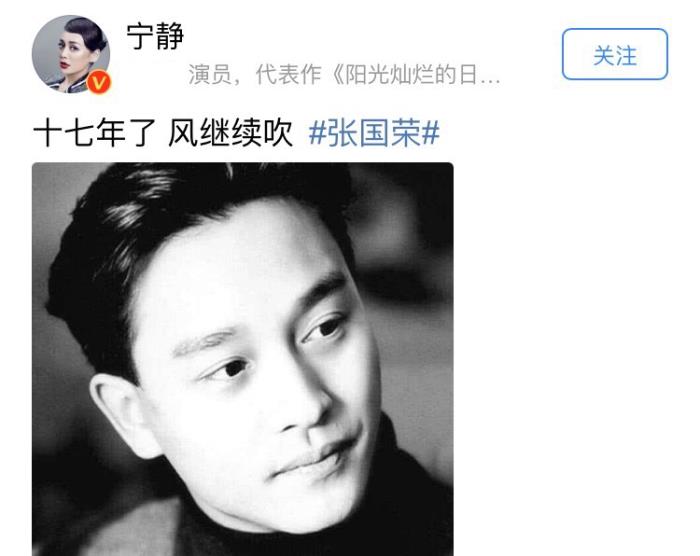700x556 pixels.
Task: Select the post text 十七年了 风继续吹
Action: [x=163, y=133]
